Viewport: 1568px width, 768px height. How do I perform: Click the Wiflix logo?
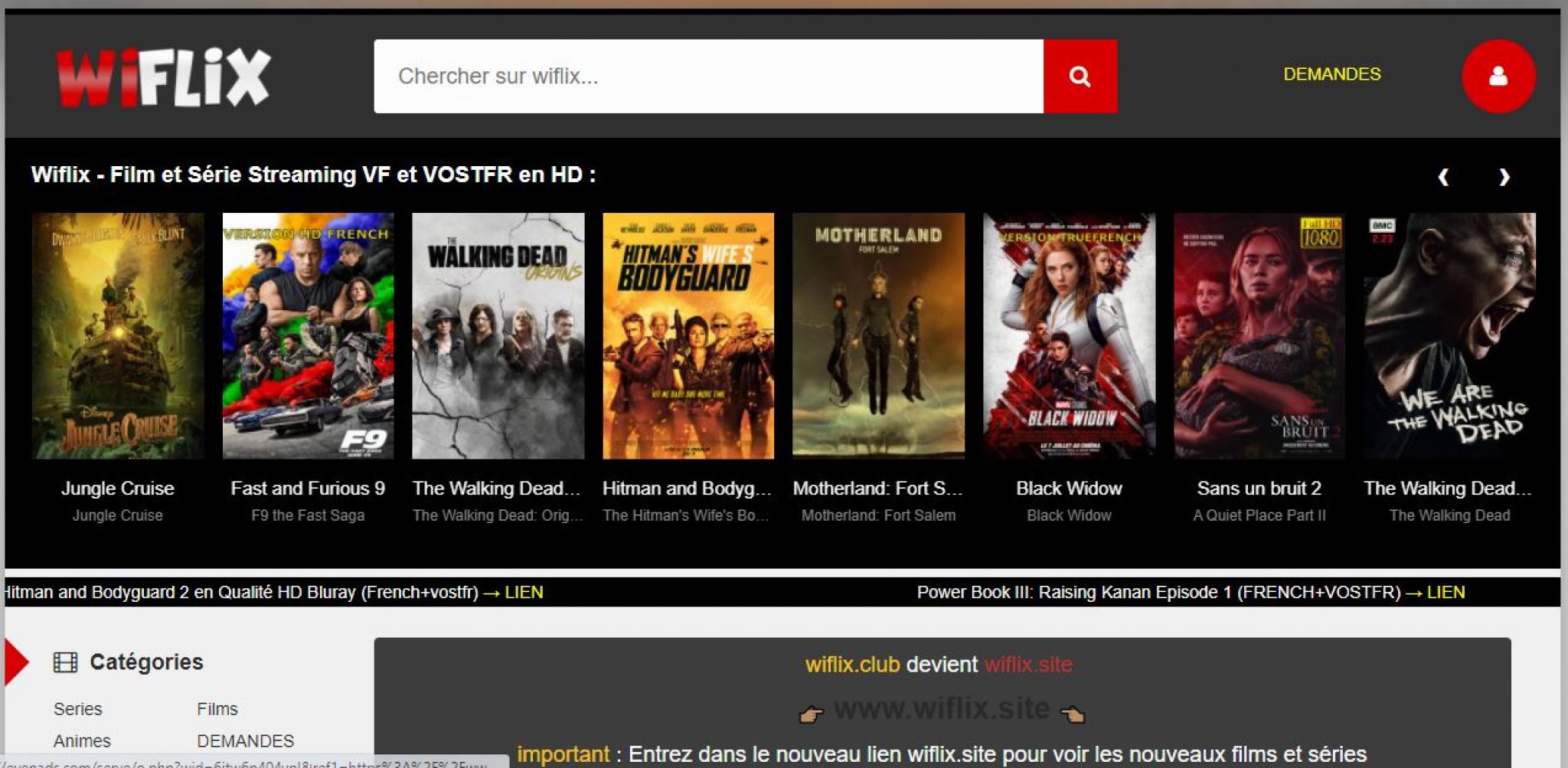point(163,77)
